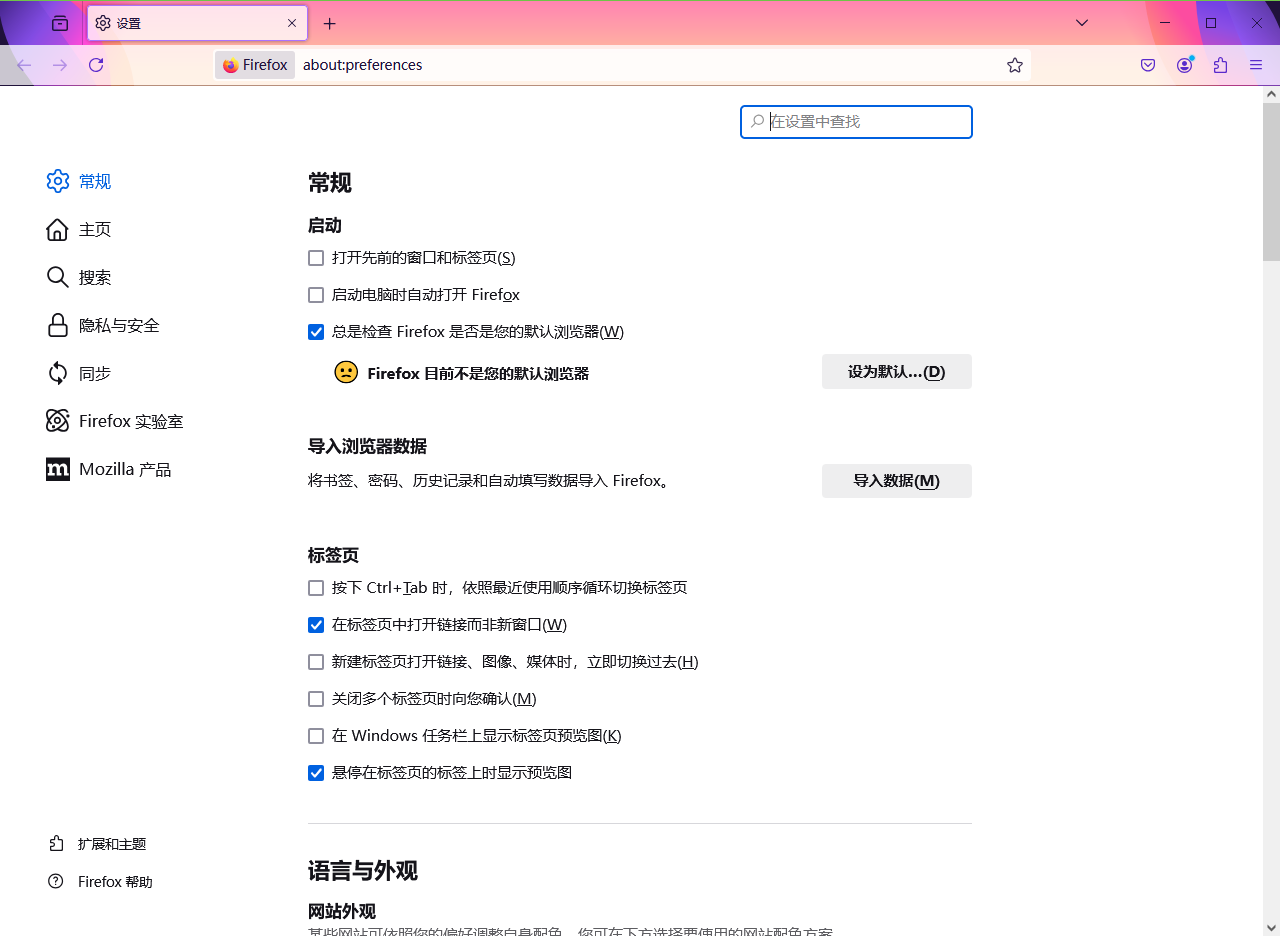Viewport: 1280px width, 936px height.
Task: Open the tab list dropdown arrow
Action: pos(1081,22)
